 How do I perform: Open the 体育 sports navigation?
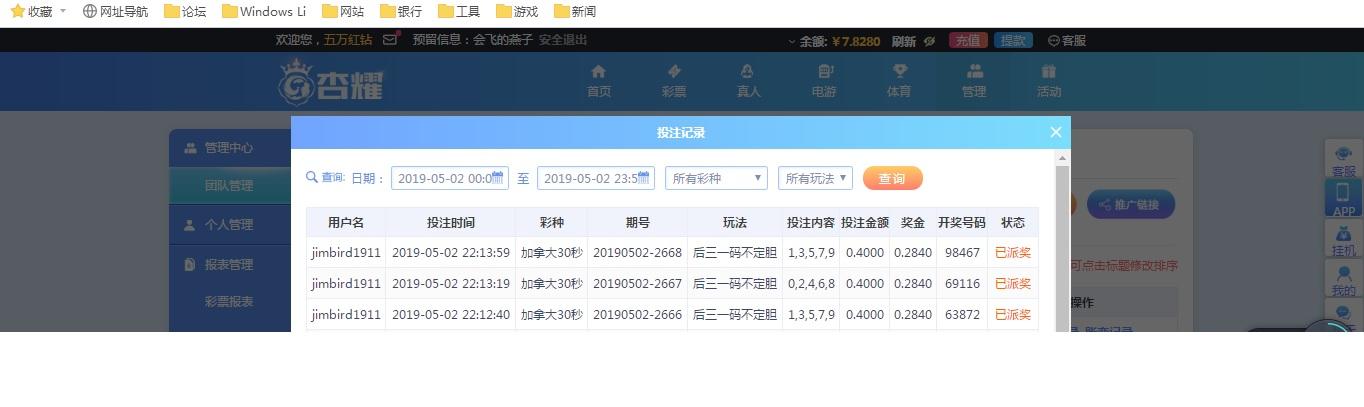tap(899, 81)
